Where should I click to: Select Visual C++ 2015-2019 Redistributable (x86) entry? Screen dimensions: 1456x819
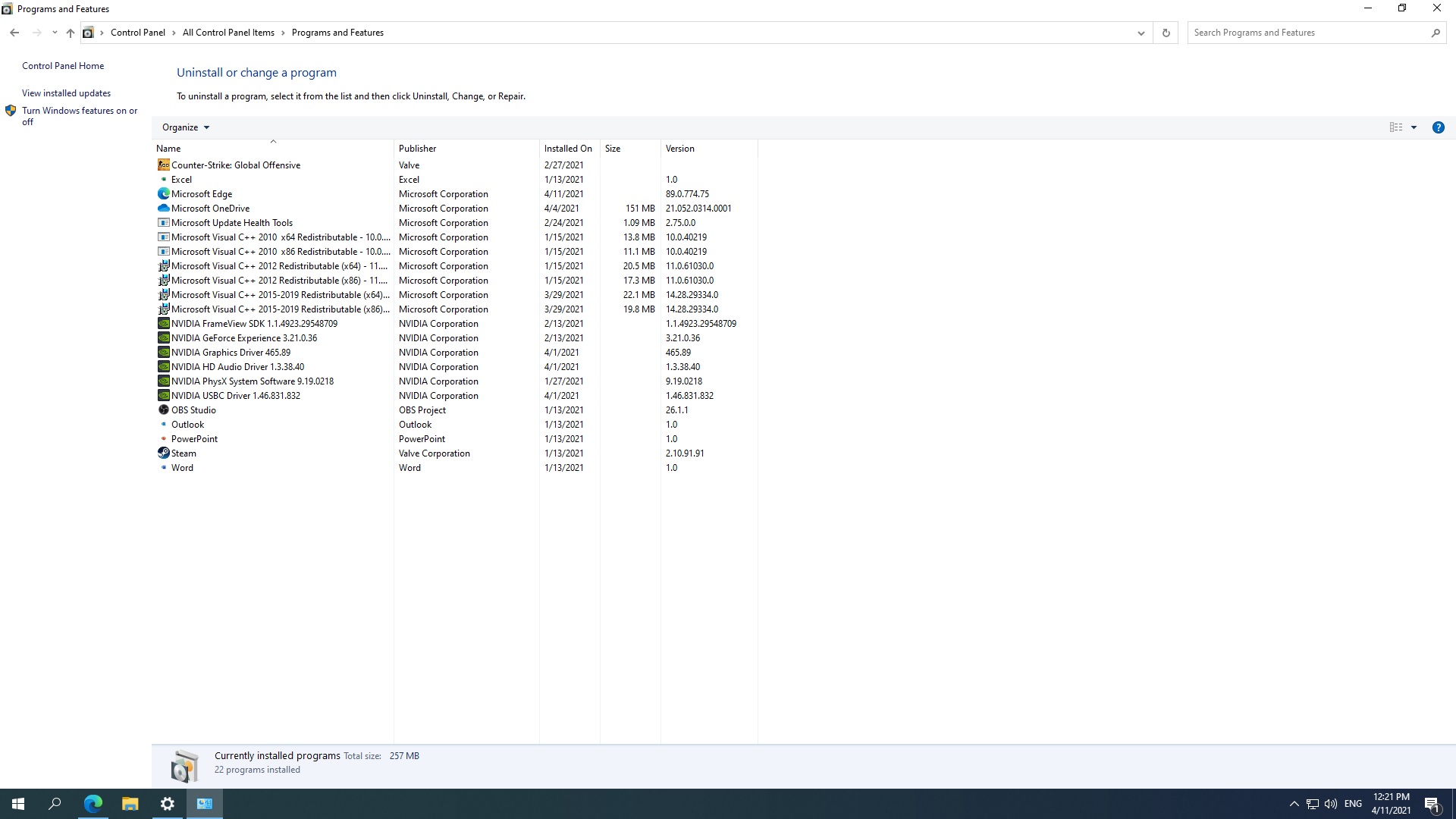click(x=455, y=309)
